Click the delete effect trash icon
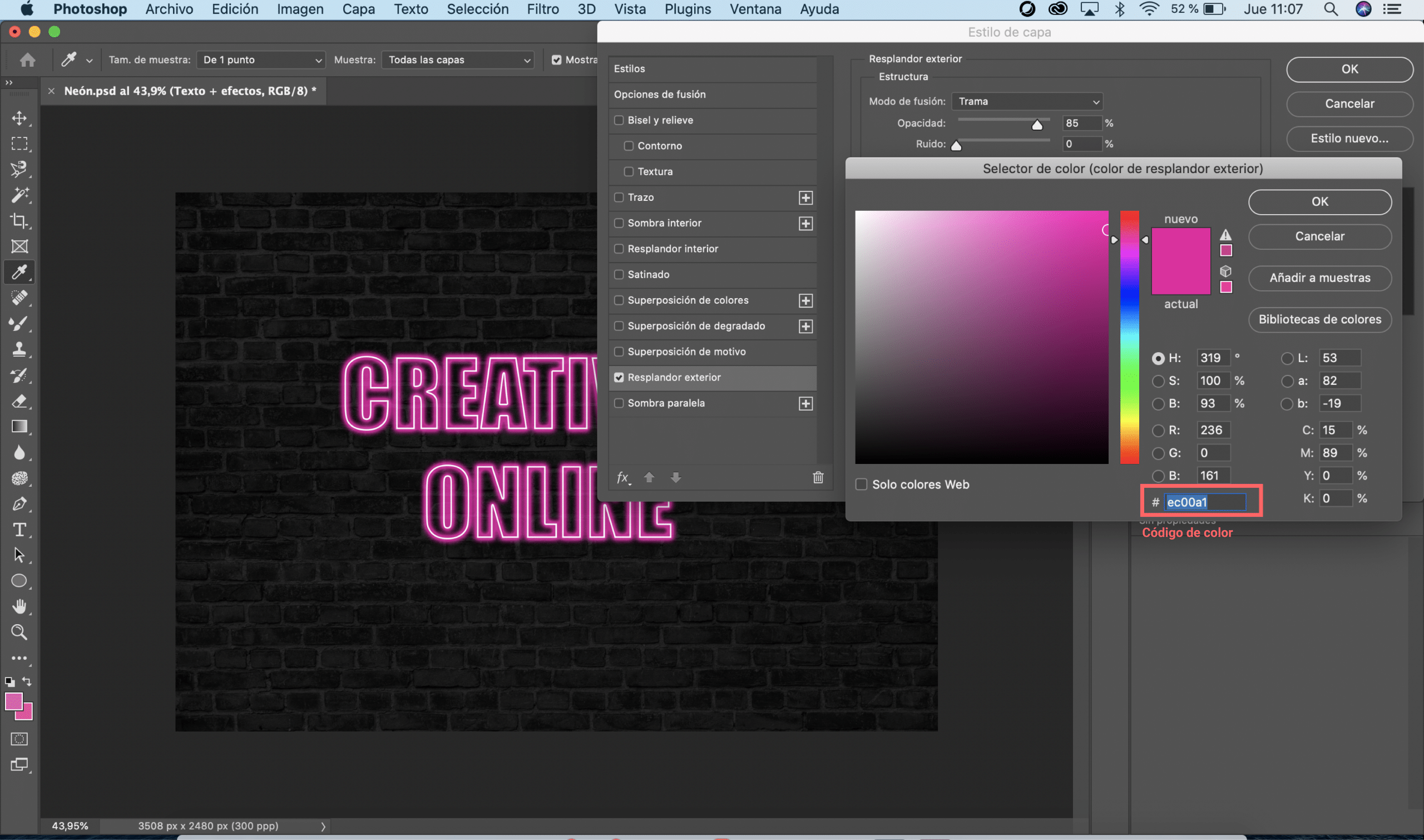Image resolution: width=1424 pixels, height=840 pixels. (x=818, y=477)
